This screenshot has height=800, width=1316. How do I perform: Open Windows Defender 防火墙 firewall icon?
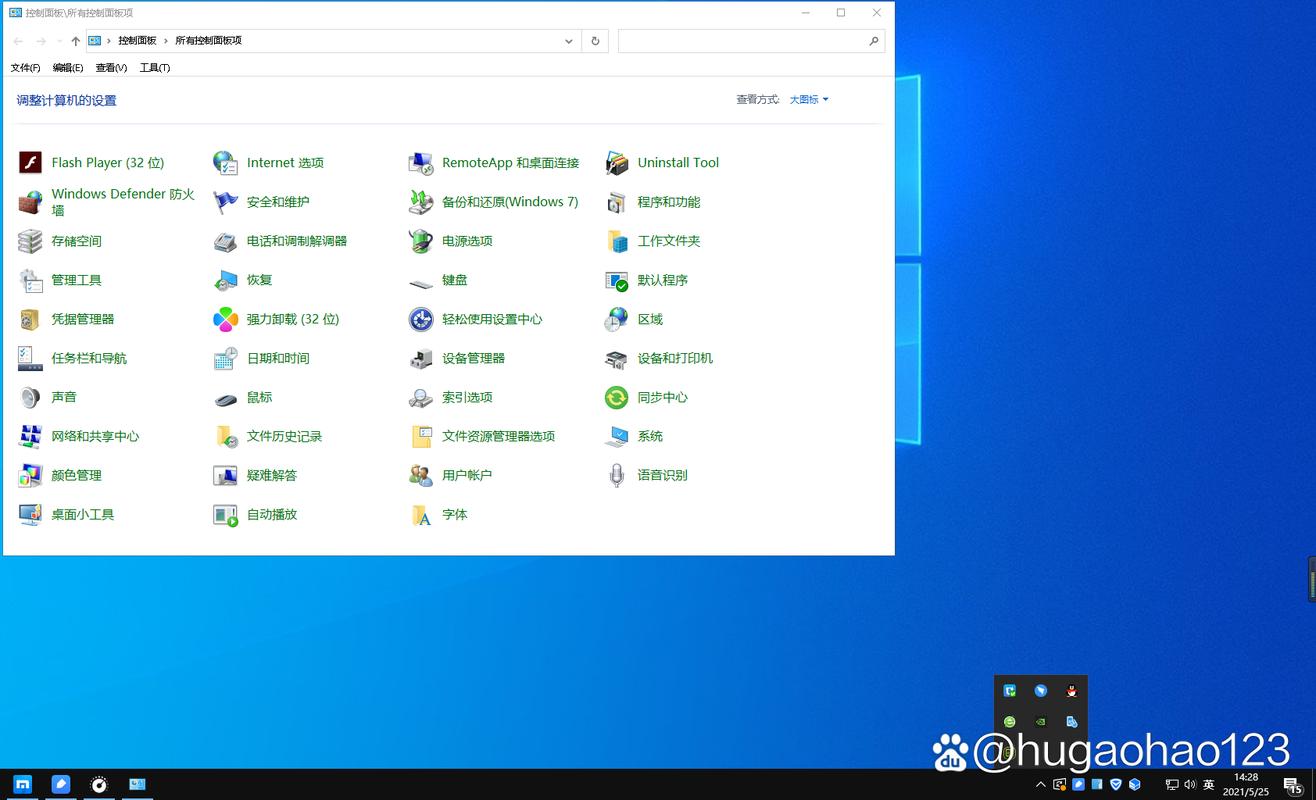tap(30, 202)
